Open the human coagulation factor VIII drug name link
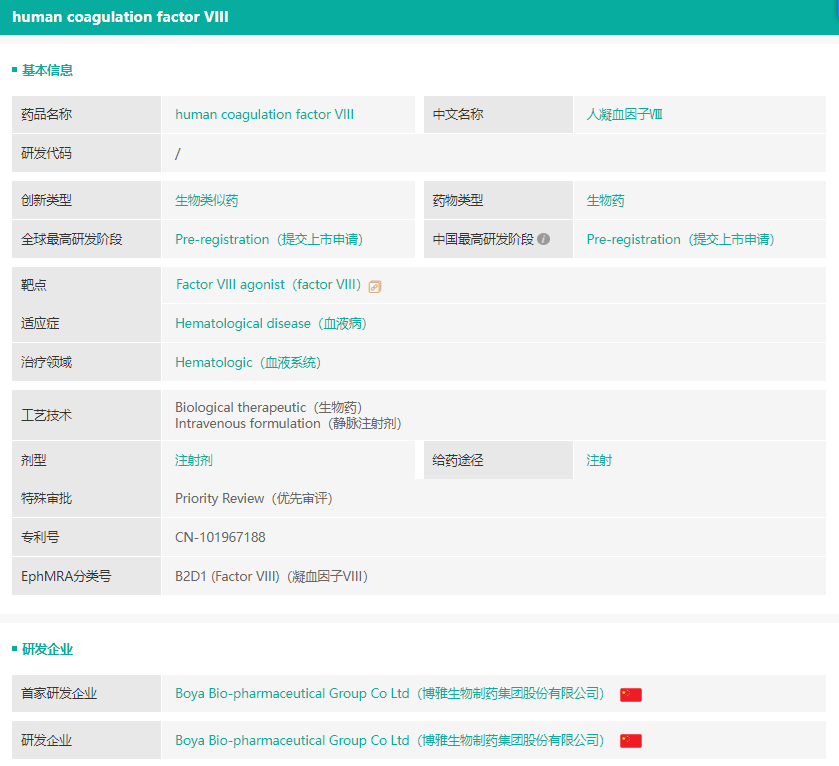The image size is (839, 766). [264, 115]
